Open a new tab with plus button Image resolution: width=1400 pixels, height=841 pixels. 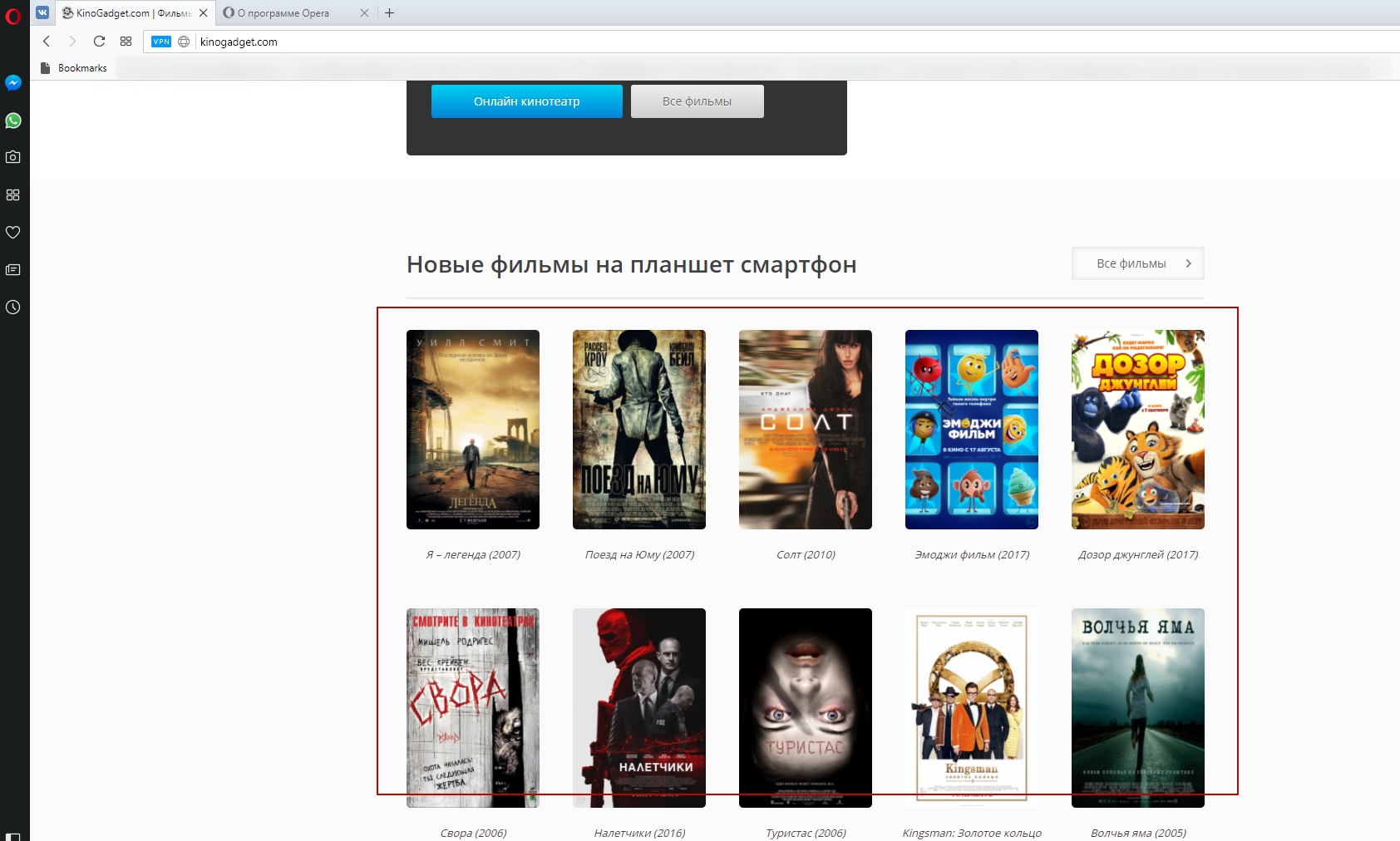[389, 12]
